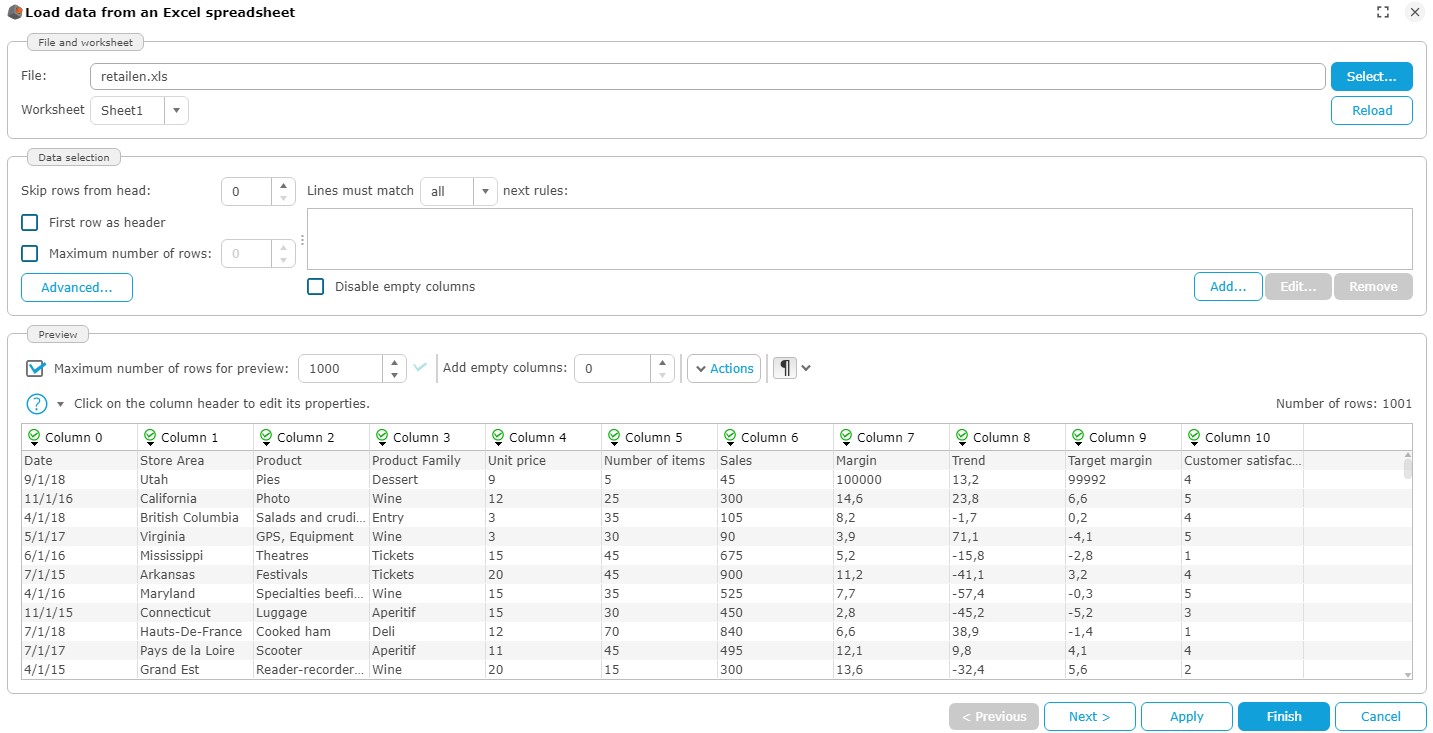The height and width of the screenshot is (733, 1433).
Task: Check the Maximum number of rows option
Action: 30,254
